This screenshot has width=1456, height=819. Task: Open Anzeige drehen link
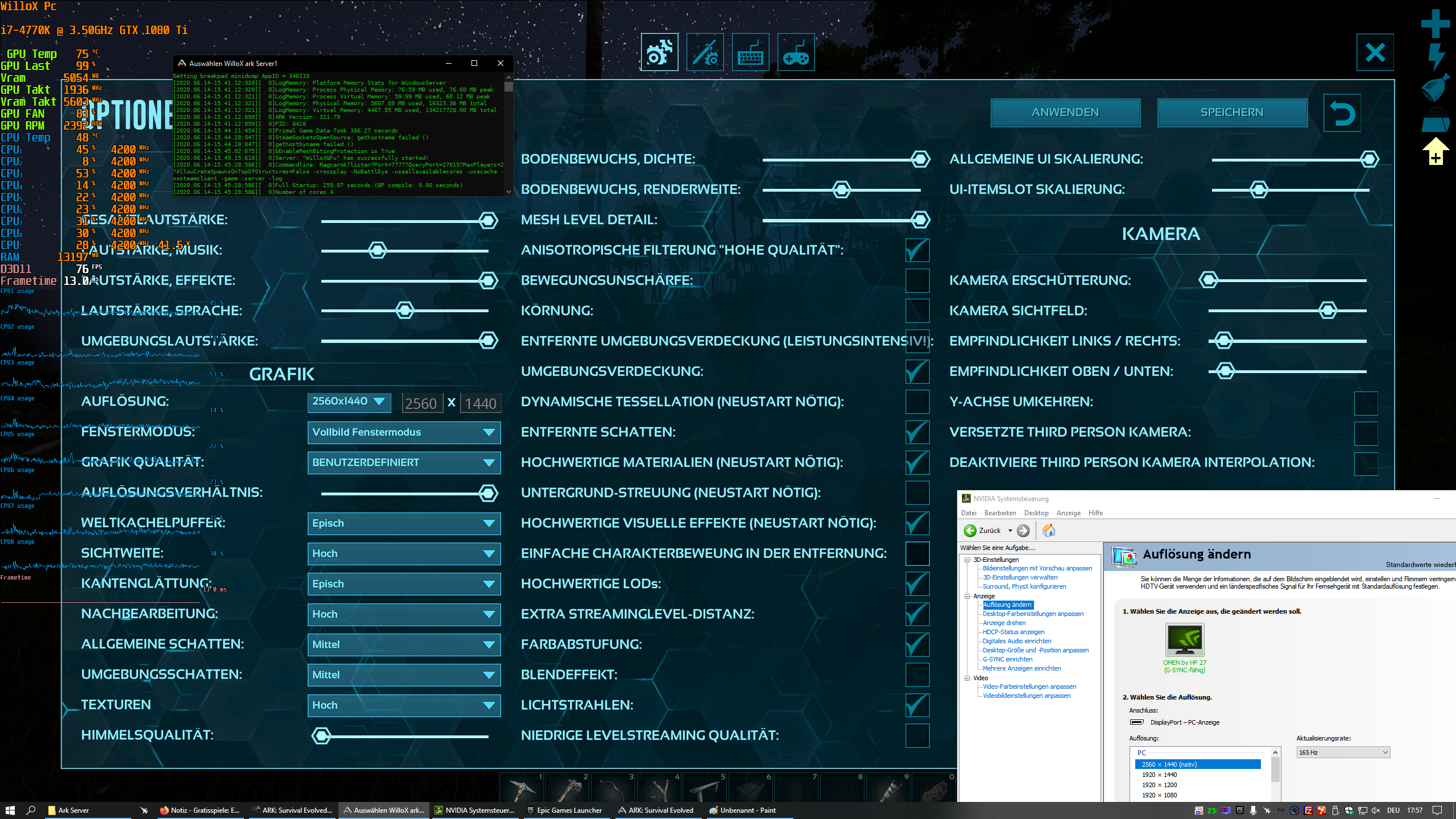[1004, 623]
